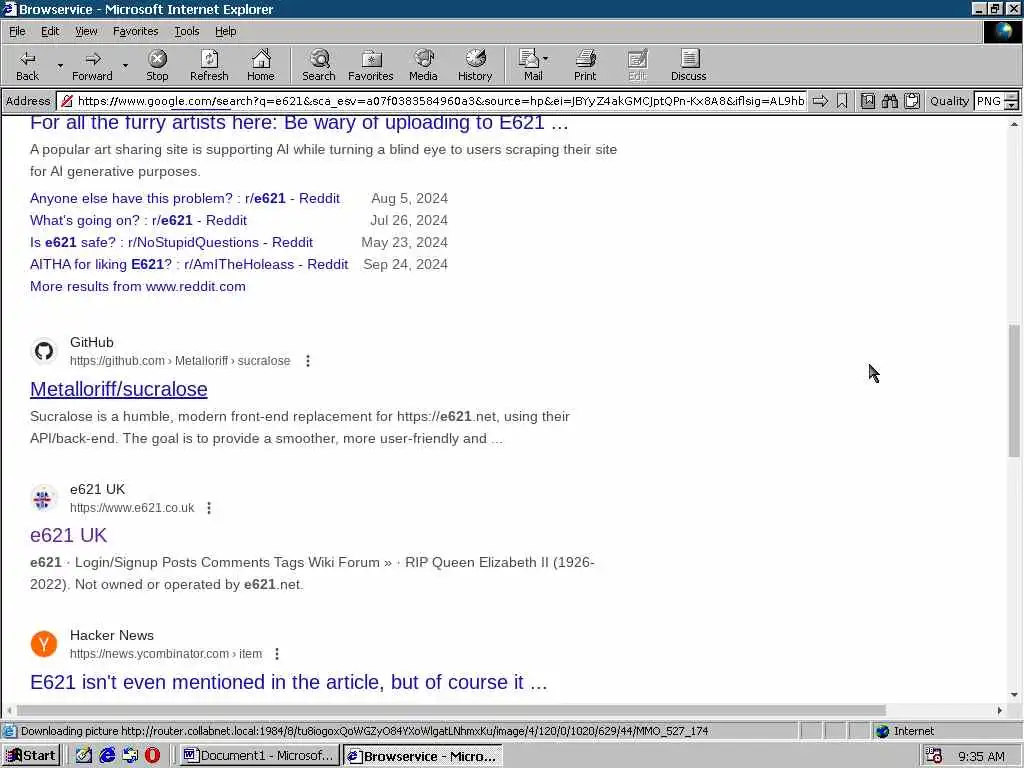
Task: Click the bookmark ribbon icon by address bar
Action: [842, 101]
